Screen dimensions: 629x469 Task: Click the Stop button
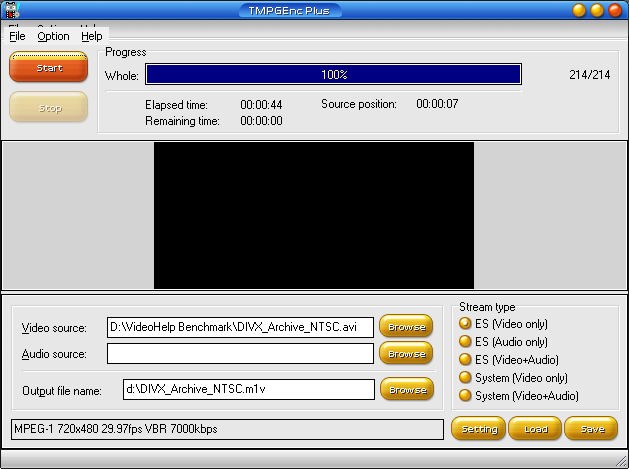[49, 107]
